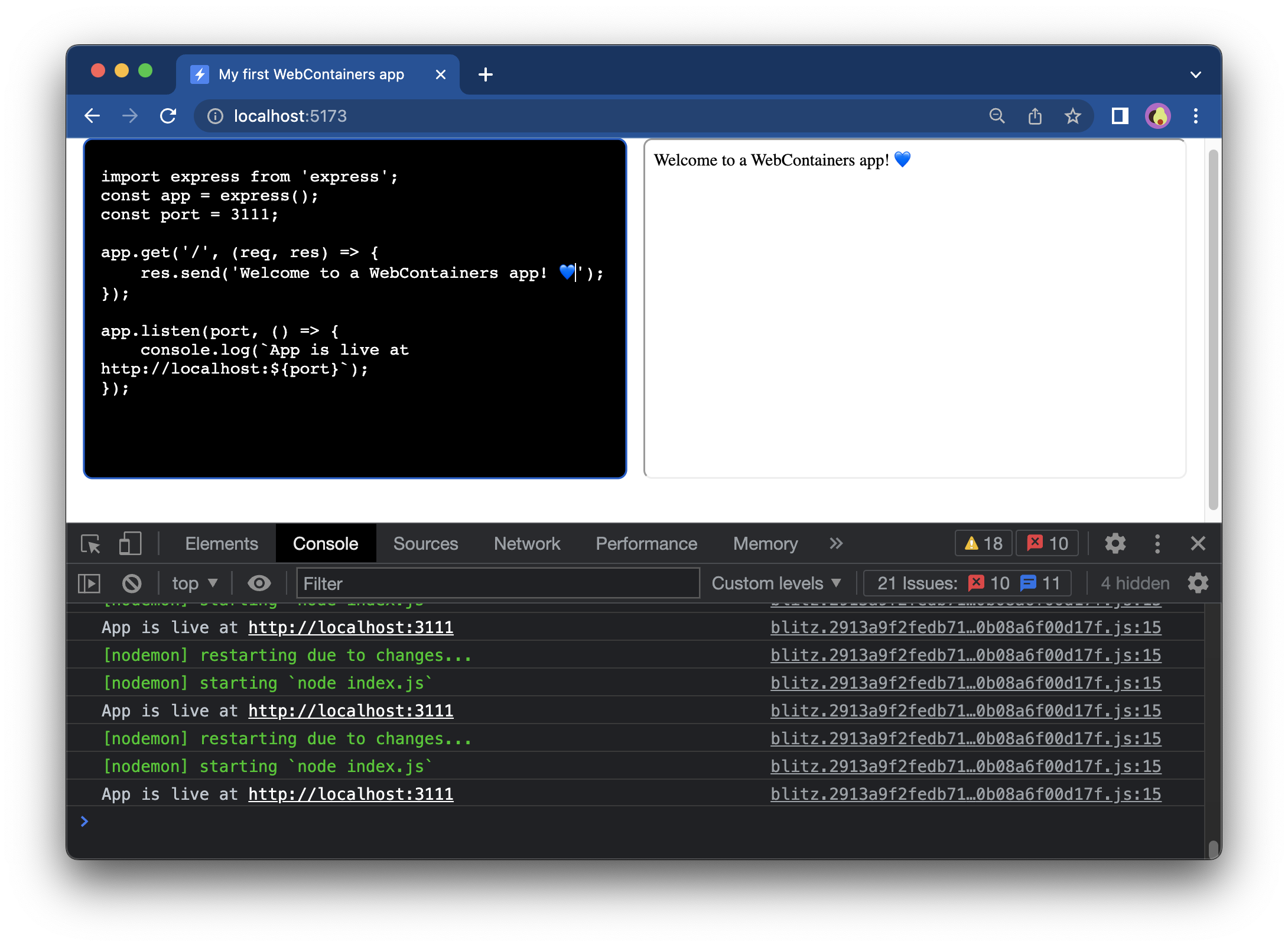The image size is (1288, 947).
Task: Select the inspect element tool in DevTools
Action: coord(90,543)
